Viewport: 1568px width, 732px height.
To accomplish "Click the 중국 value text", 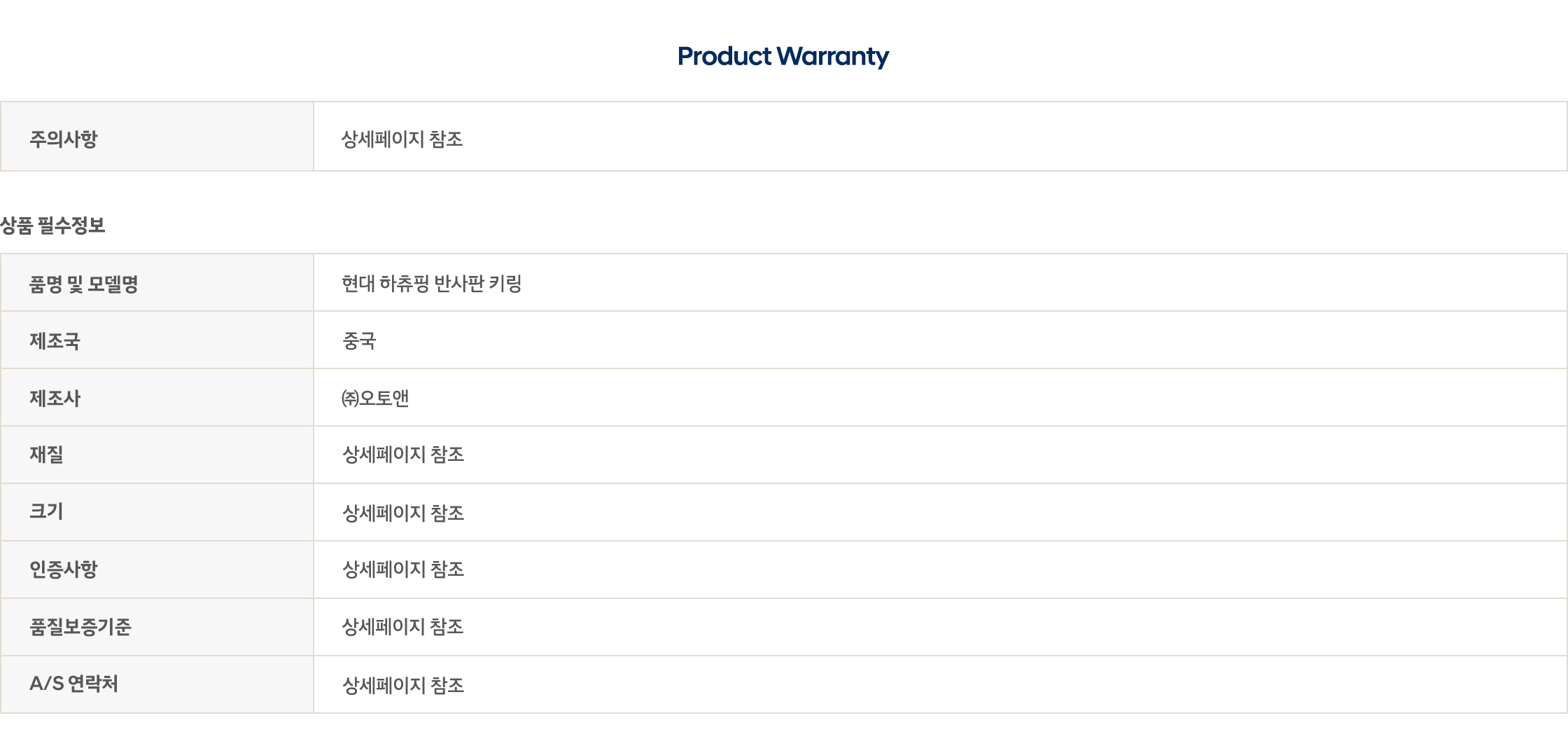I will [x=359, y=341].
